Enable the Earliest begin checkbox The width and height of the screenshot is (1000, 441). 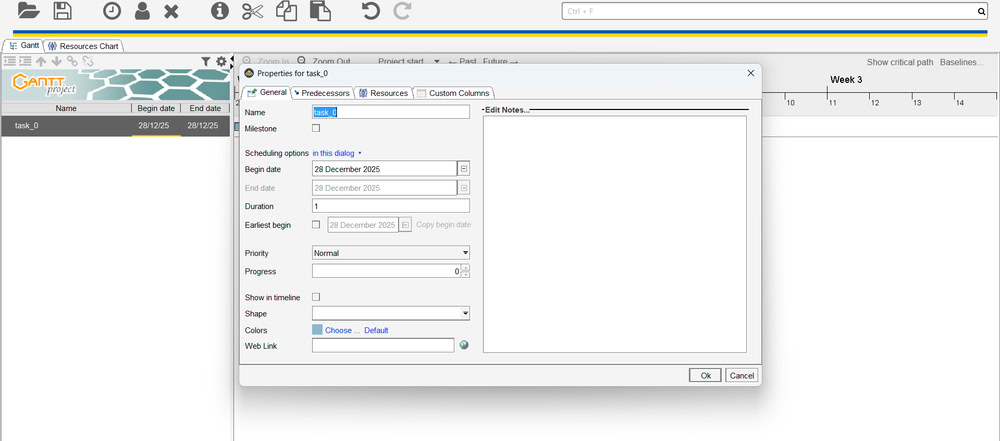(316, 225)
